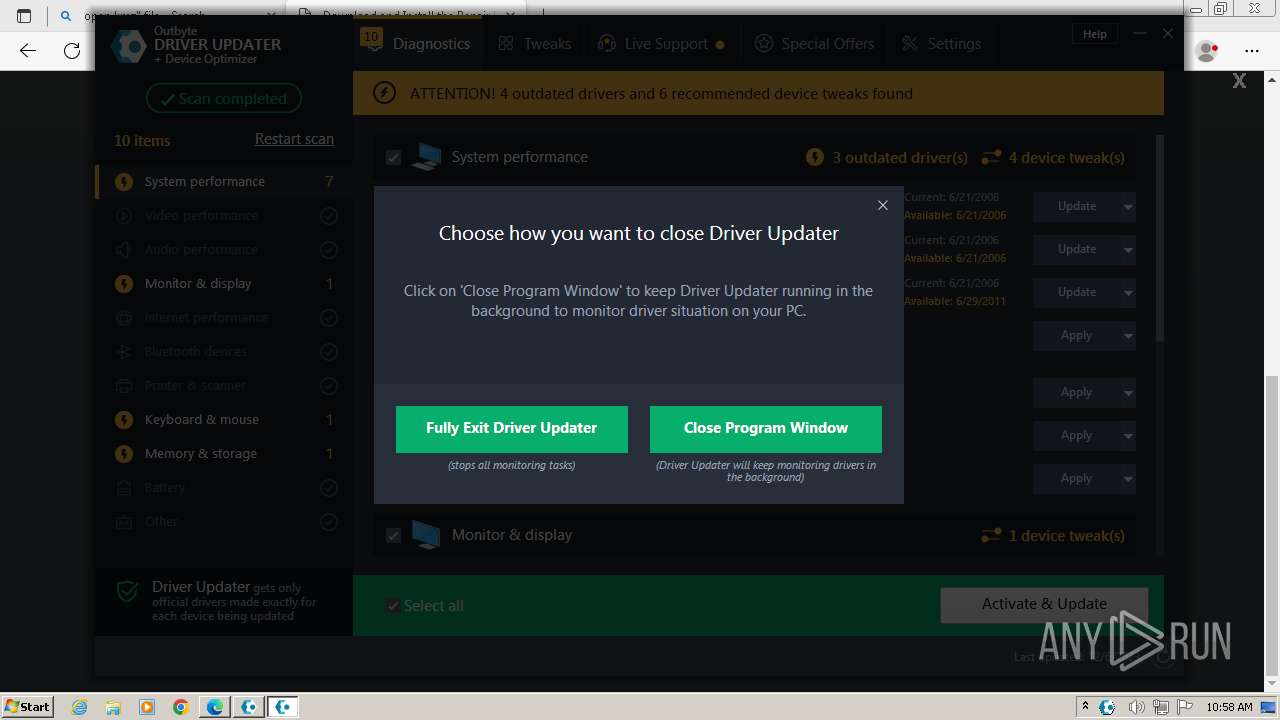Open dropdown arrow beside second Update button
The height and width of the screenshot is (720, 1280).
(x=1128, y=250)
